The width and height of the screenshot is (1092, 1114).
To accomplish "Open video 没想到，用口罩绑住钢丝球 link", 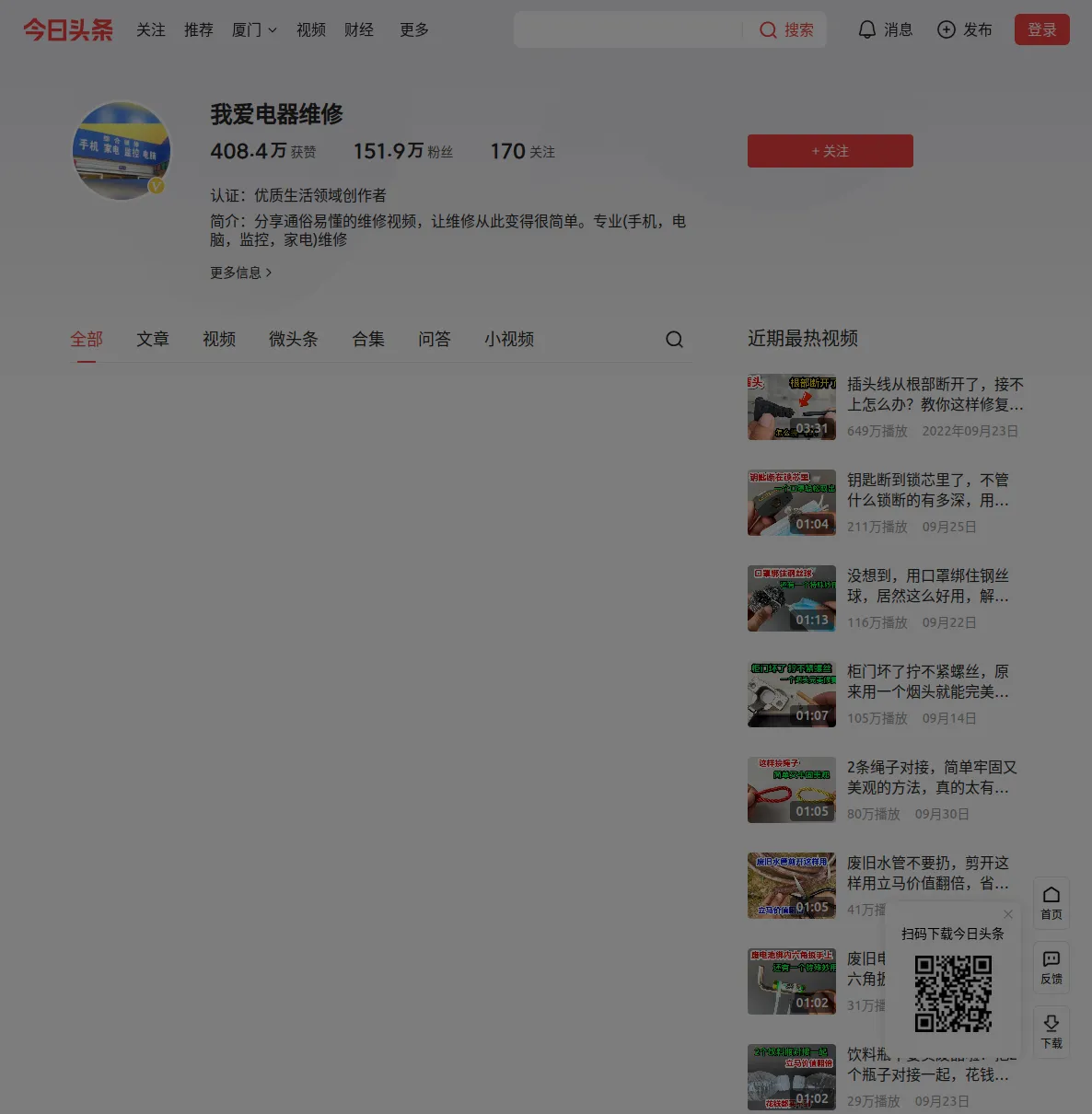I will [x=928, y=586].
